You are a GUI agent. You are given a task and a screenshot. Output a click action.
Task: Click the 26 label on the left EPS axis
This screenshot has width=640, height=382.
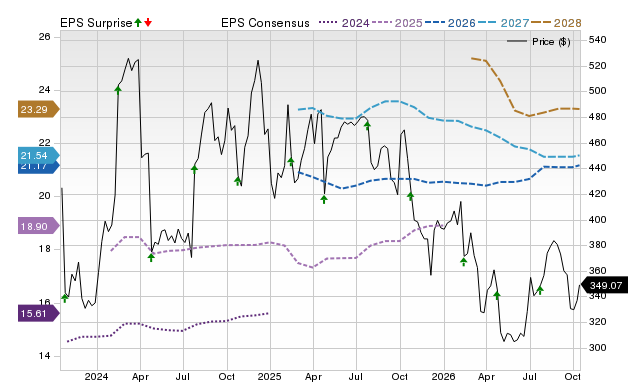click(44, 37)
